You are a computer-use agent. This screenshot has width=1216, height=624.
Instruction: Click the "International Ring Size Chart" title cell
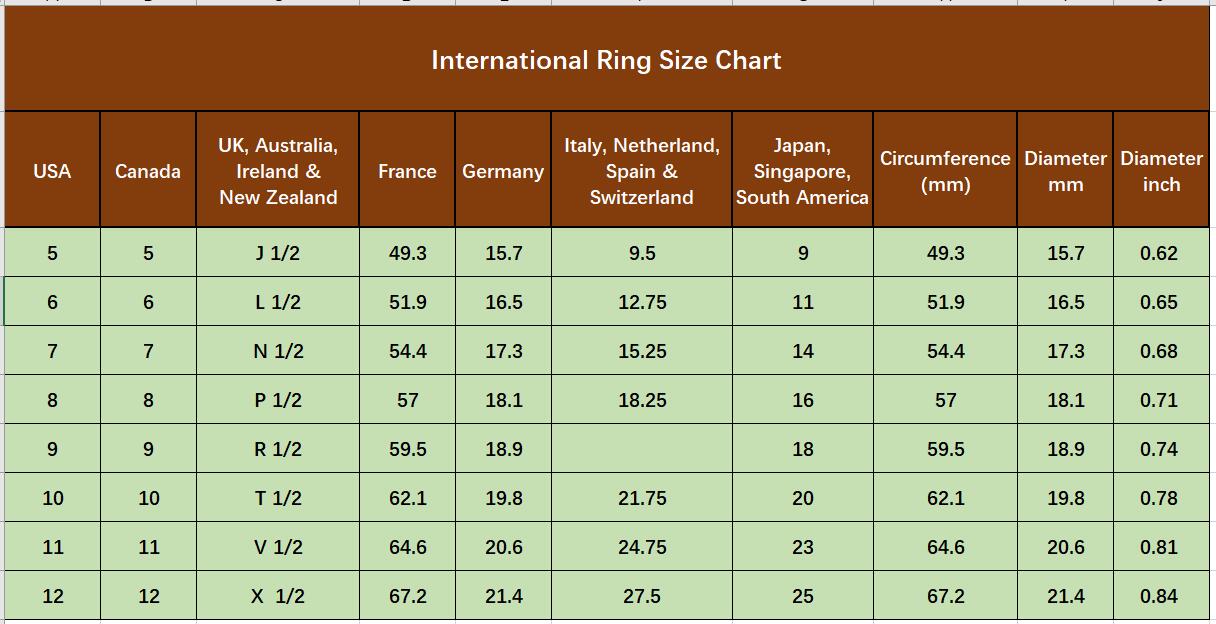606,60
